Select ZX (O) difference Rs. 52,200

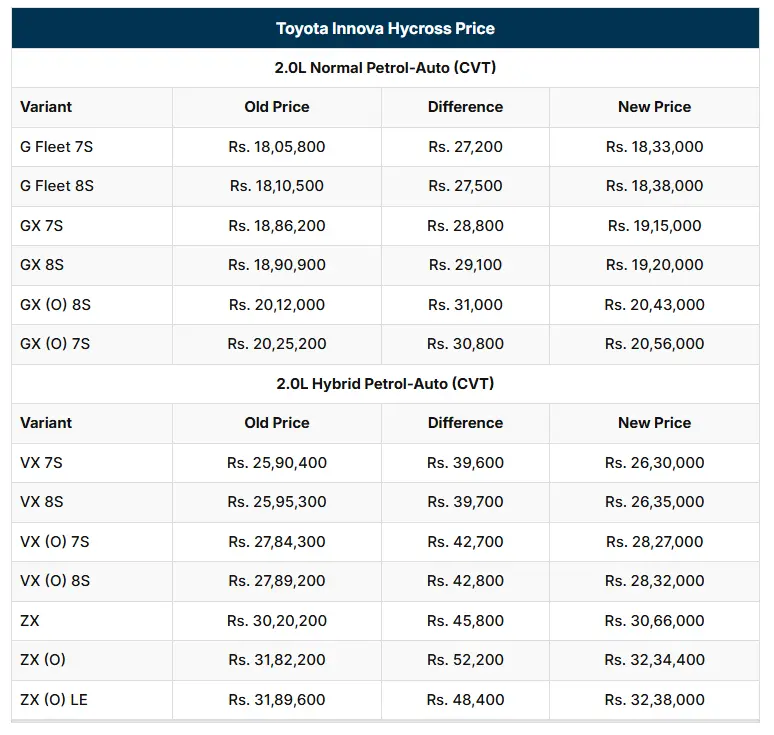[x=465, y=659]
